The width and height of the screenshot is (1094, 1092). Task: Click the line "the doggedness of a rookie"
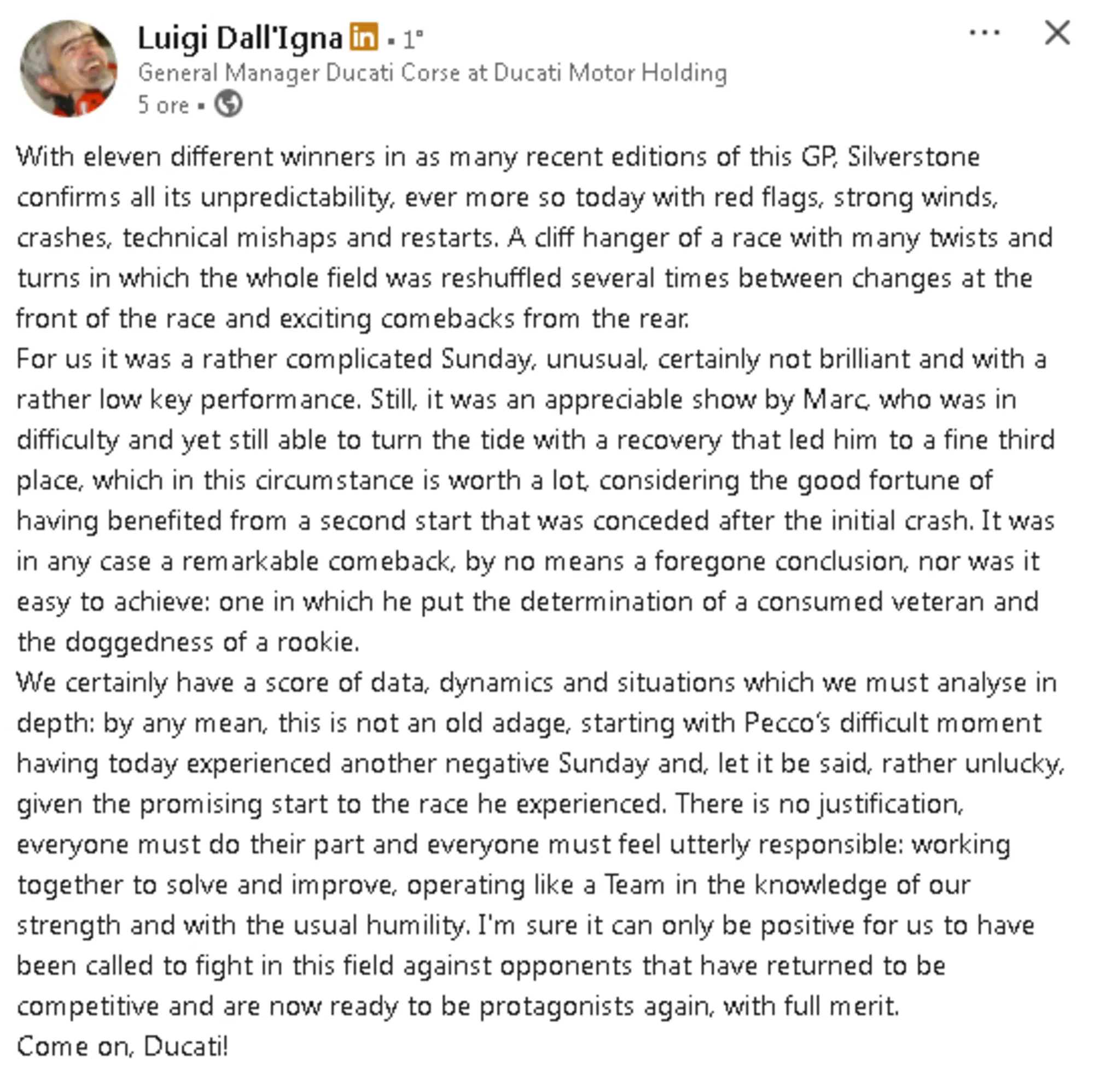tap(188, 642)
